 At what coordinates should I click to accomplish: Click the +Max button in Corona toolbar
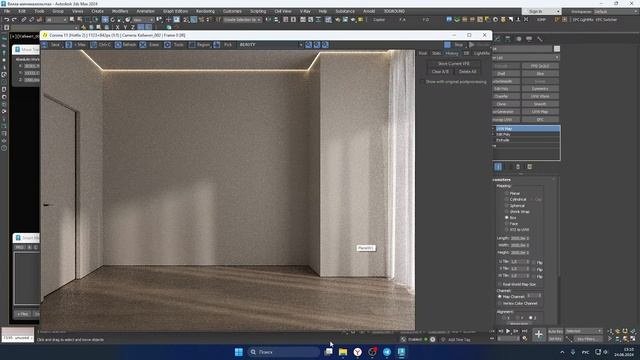pyautogui.click(x=76, y=45)
